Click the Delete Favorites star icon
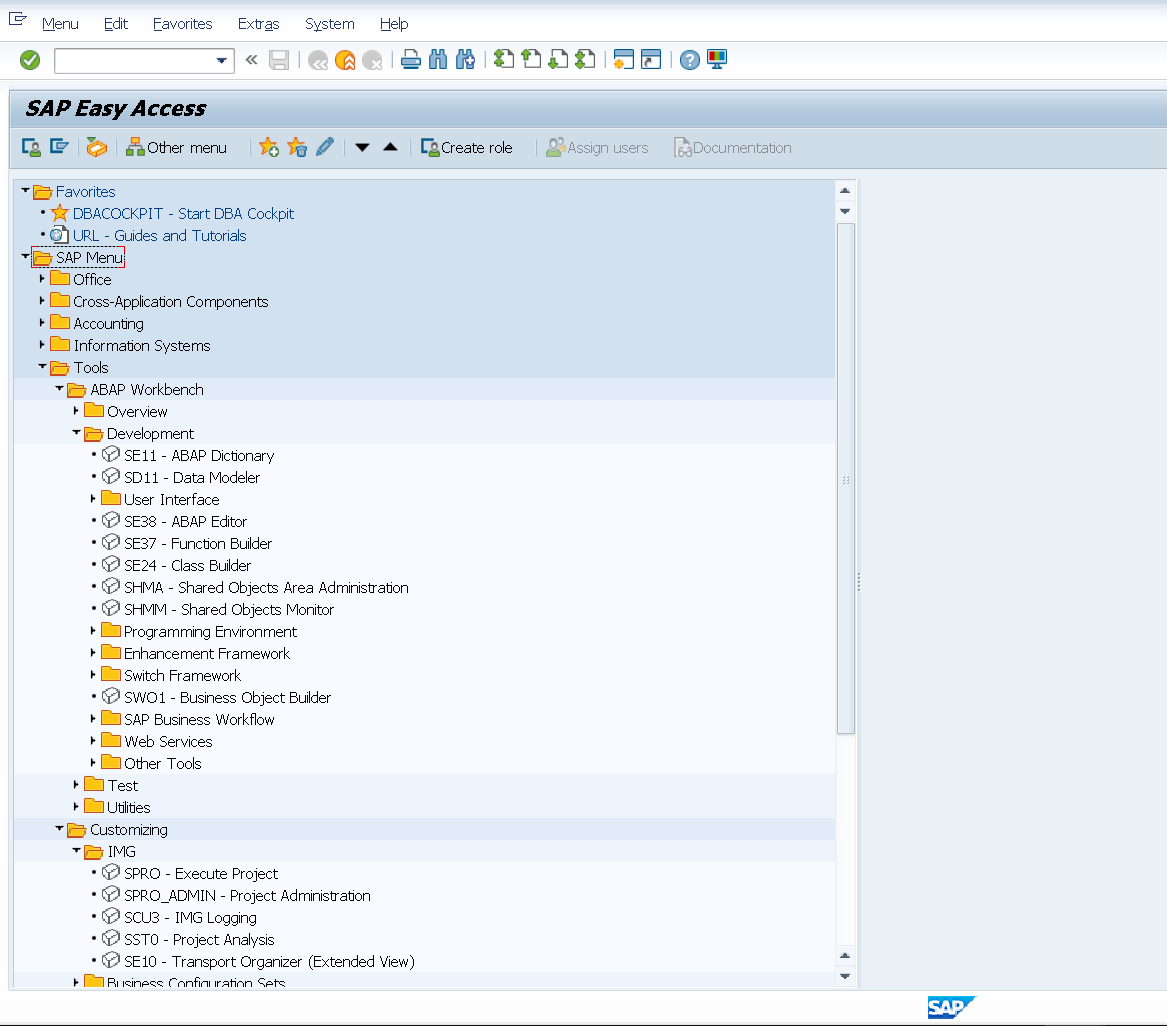Viewport: 1167px width, 1026px height. (297, 148)
